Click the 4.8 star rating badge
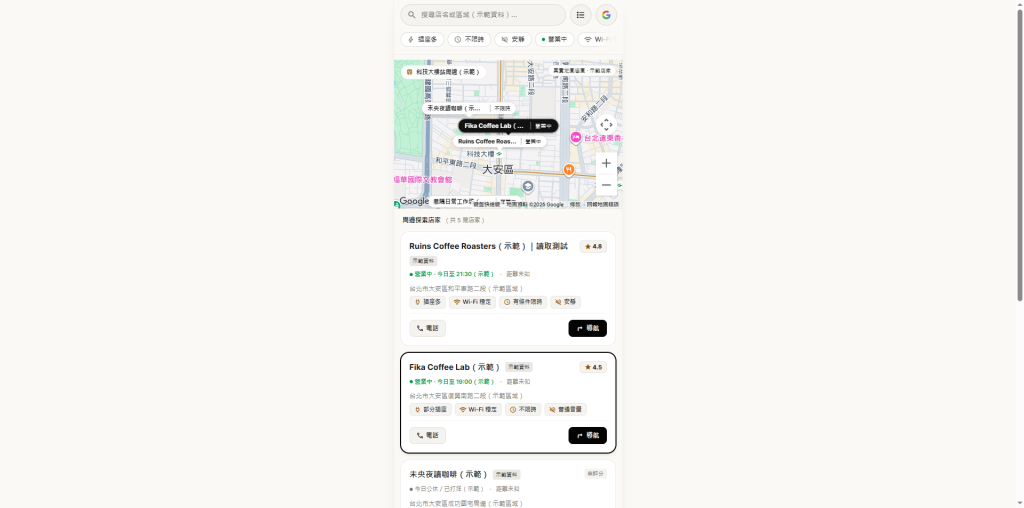This screenshot has height=508, width=1024. [593, 247]
